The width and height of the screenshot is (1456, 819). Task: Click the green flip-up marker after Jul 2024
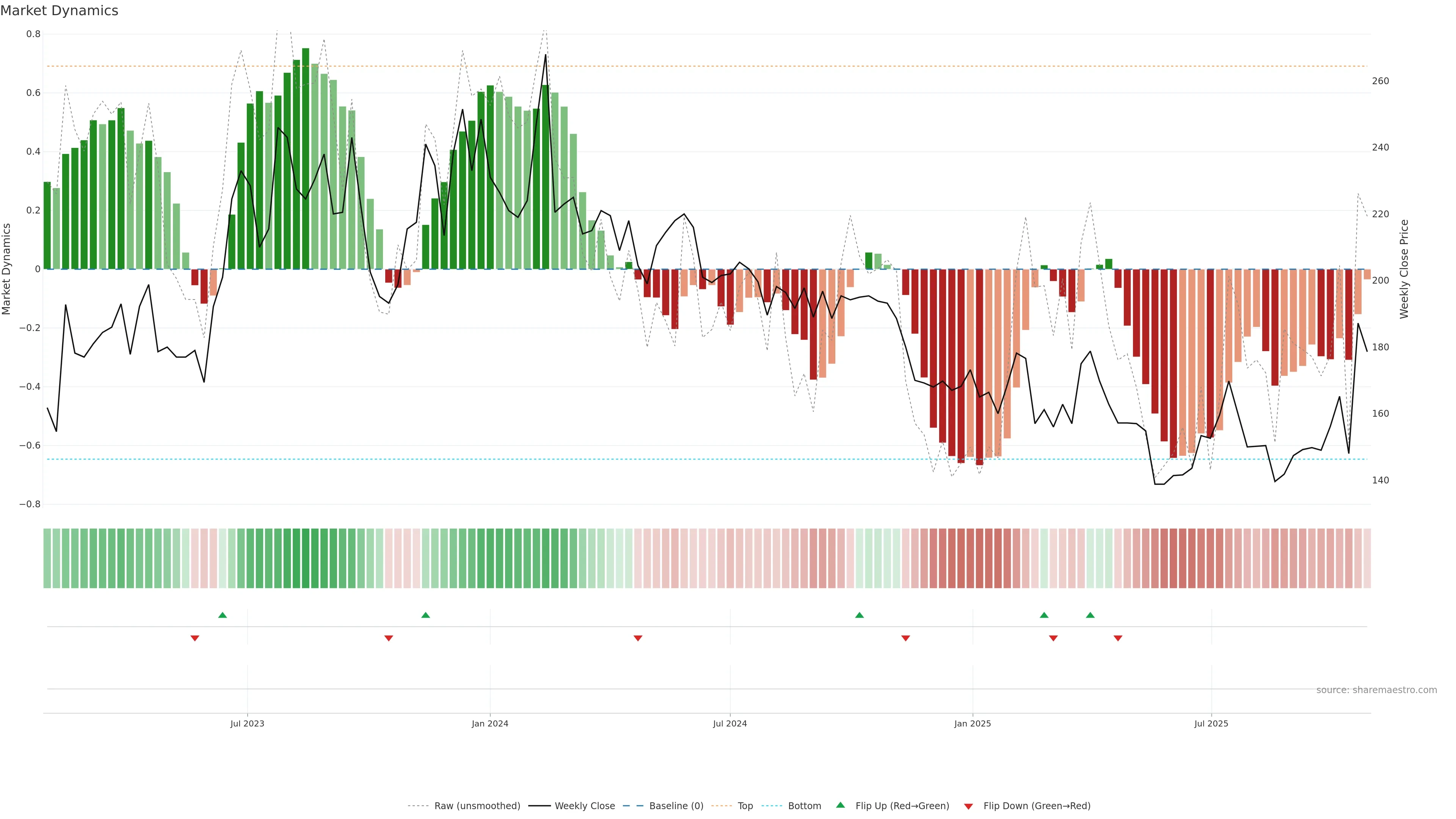859,615
